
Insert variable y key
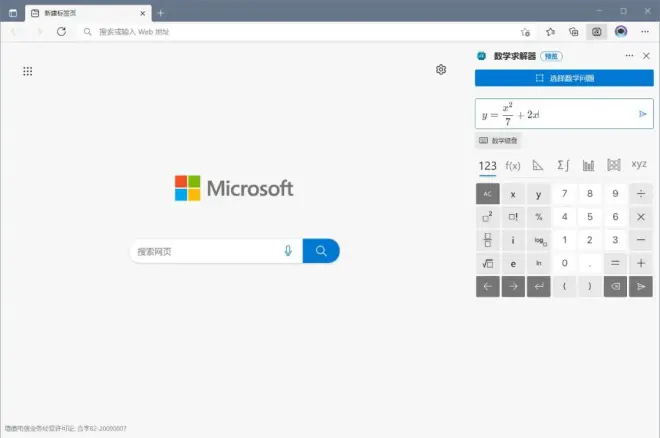(539, 194)
